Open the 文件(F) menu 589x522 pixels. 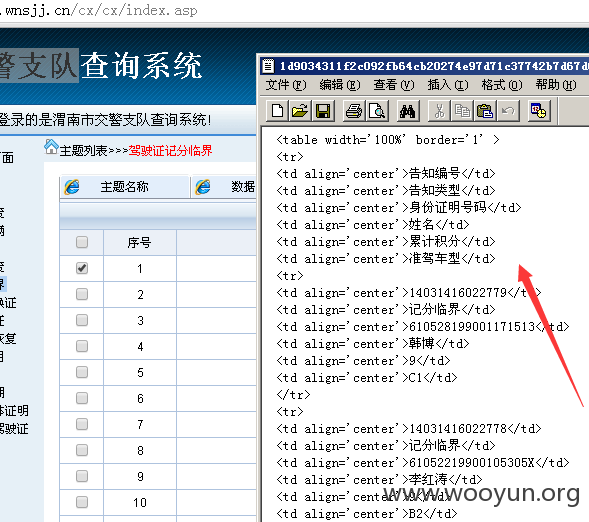click(x=286, y=85)
